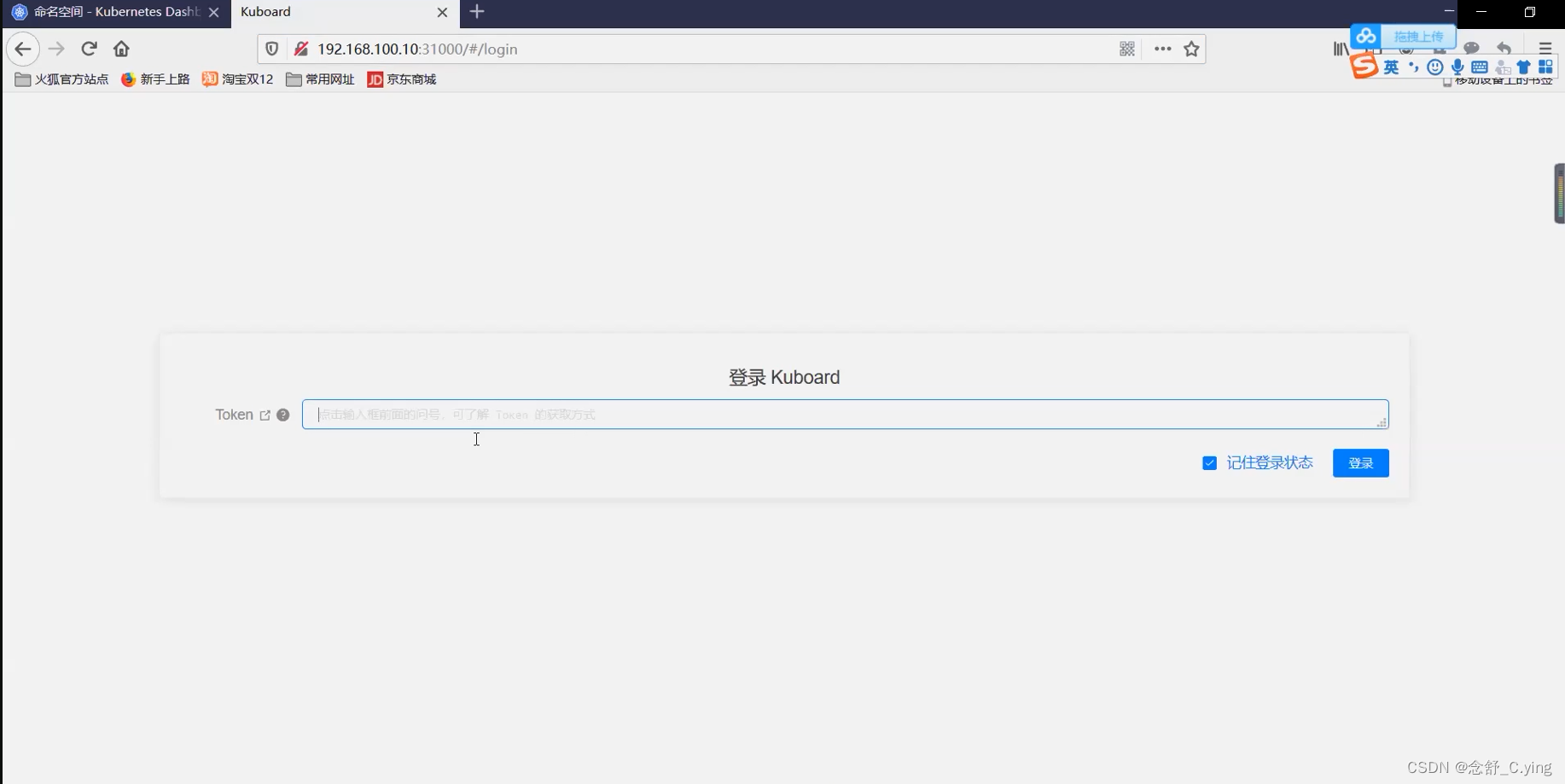Switch Sogou input language 英 indicator
The width and height of the screenshot is (1565, 784).
(x=1391, y=67)
